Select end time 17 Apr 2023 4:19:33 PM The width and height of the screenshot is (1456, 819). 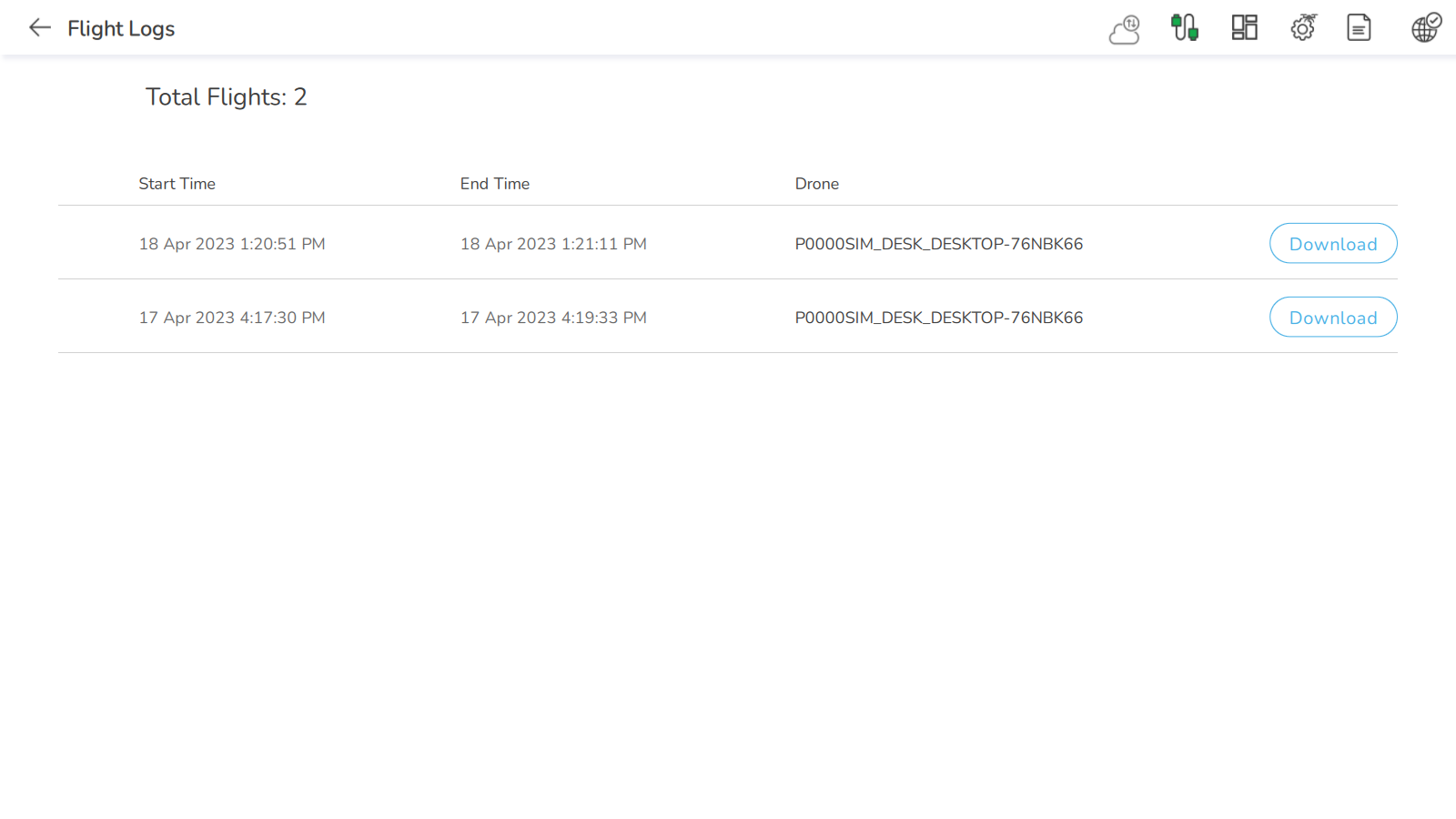pyautogui.click(x=552, y=318)
